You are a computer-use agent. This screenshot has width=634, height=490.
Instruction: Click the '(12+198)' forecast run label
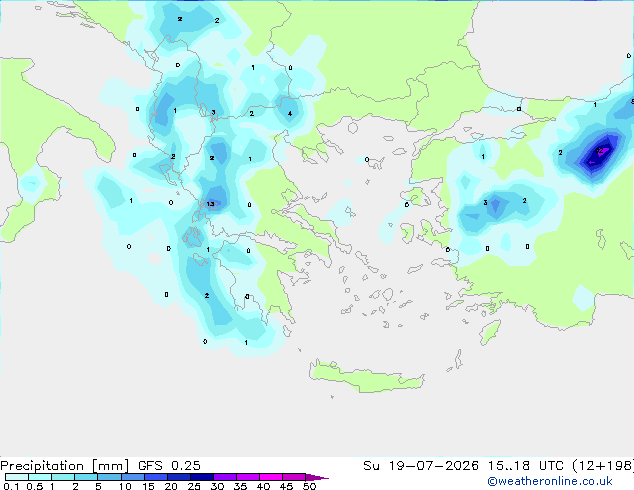click(603, 466)
